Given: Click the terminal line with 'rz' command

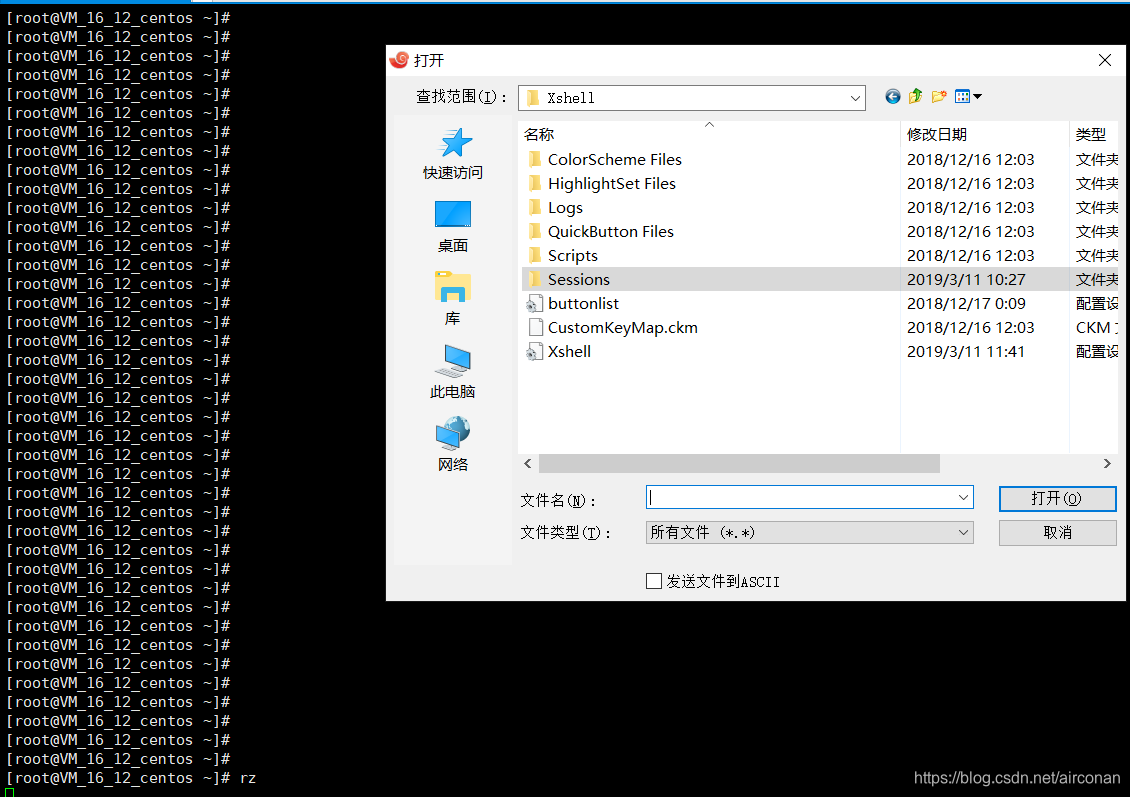Looking at the screenshot, I should [131, 778].
